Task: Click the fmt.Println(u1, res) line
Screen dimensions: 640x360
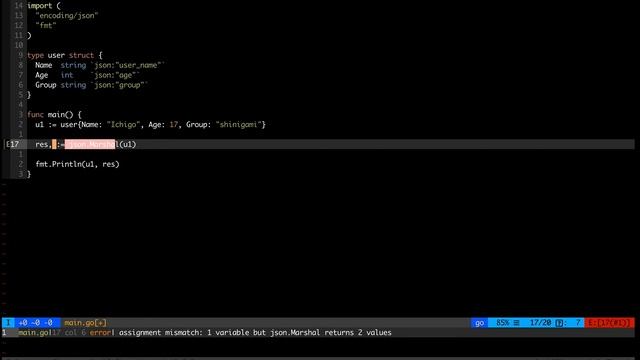Action: pyautogui.click(x=77, y=164)
